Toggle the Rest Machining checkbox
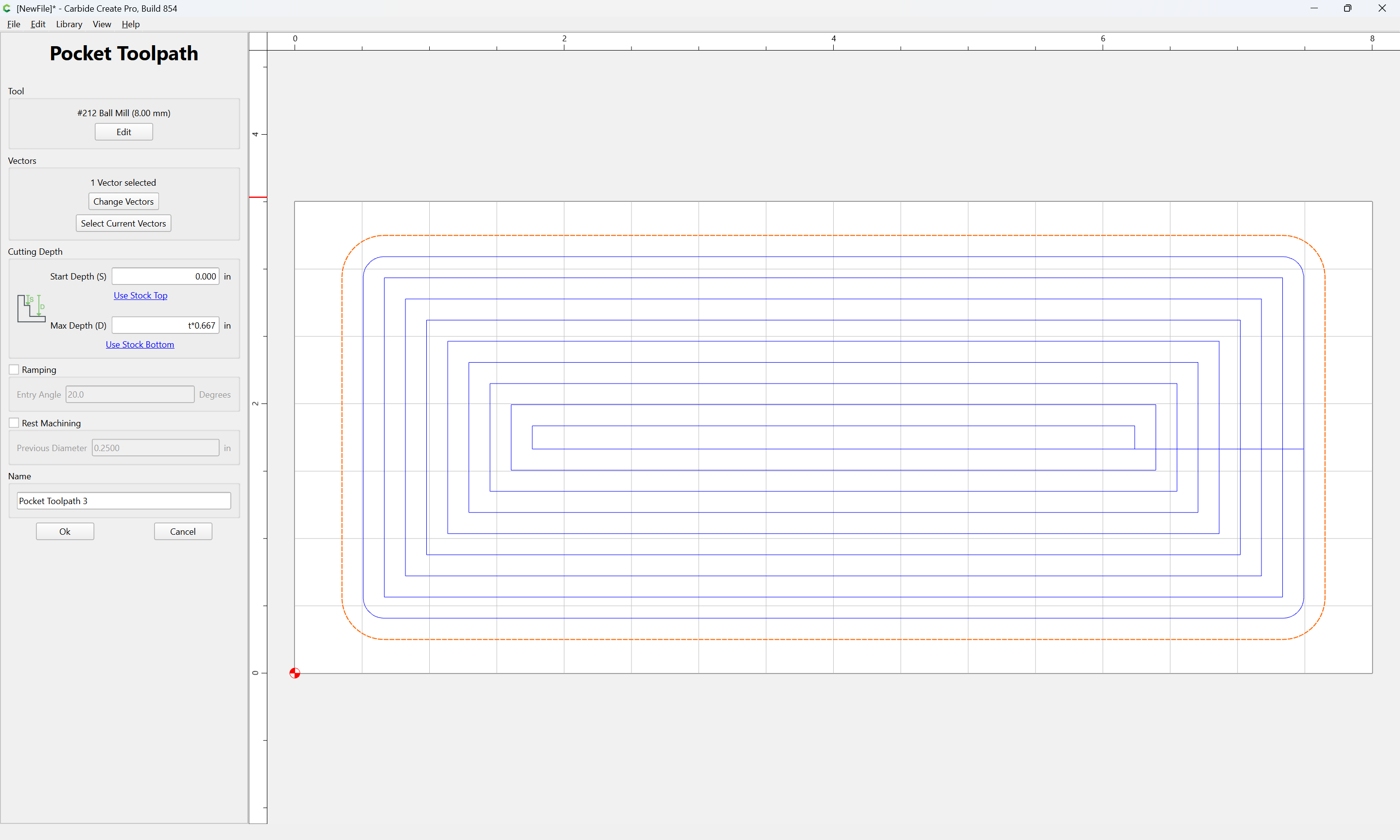This screenshot has width=1400, height=840. (x=14, y=423)
